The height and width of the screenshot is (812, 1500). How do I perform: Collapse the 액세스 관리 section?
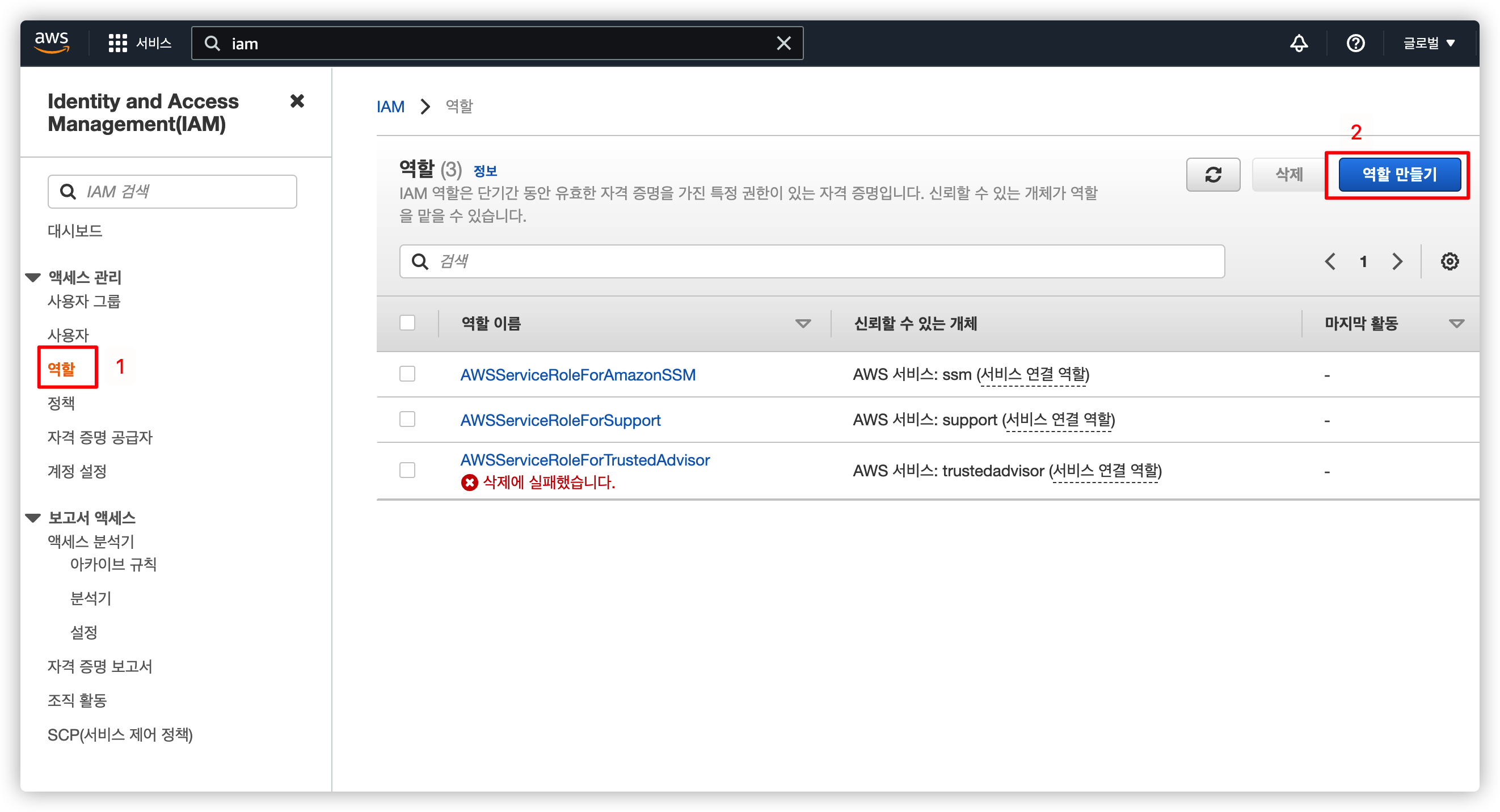click(x=33, y=278)
